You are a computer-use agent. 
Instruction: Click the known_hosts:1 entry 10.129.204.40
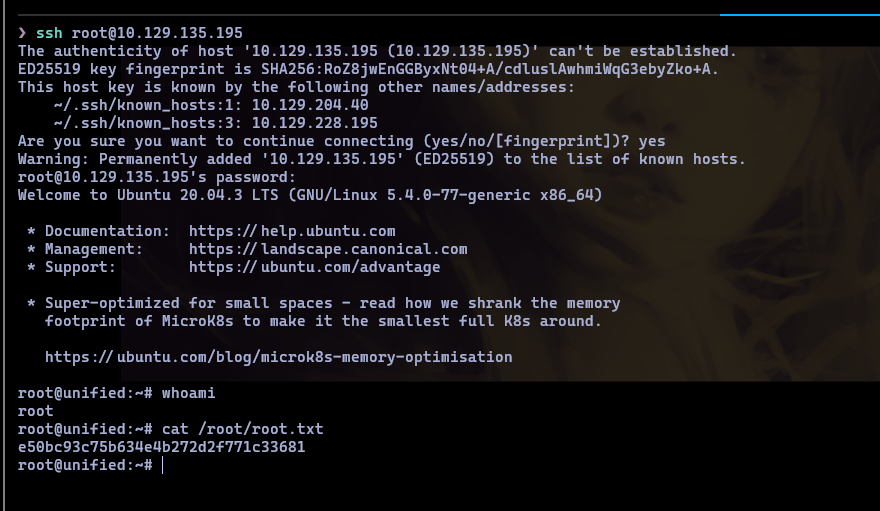(x=311, y=105)
